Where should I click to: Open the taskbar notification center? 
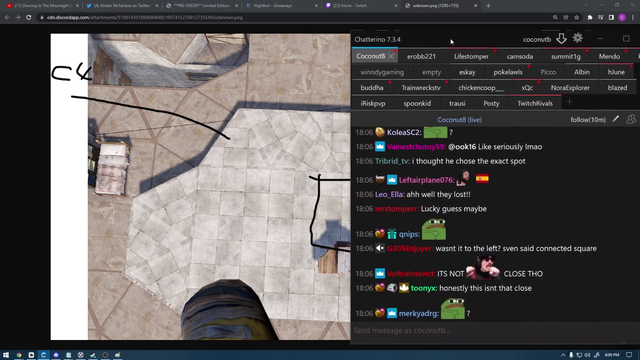(629, 355)
